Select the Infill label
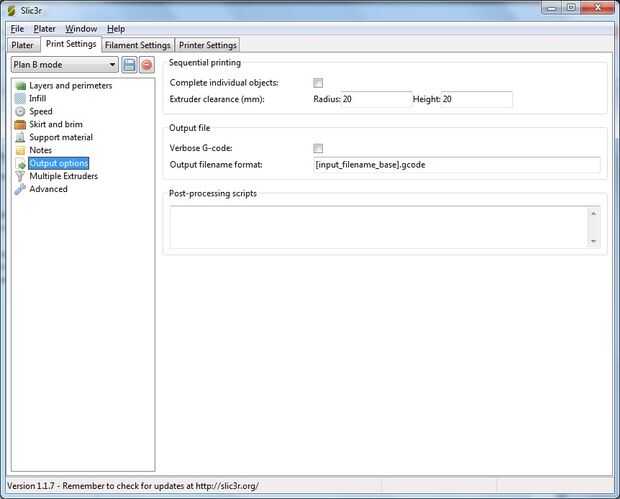Viewport: 620px width, 499px height. click(x=38, y=98)
